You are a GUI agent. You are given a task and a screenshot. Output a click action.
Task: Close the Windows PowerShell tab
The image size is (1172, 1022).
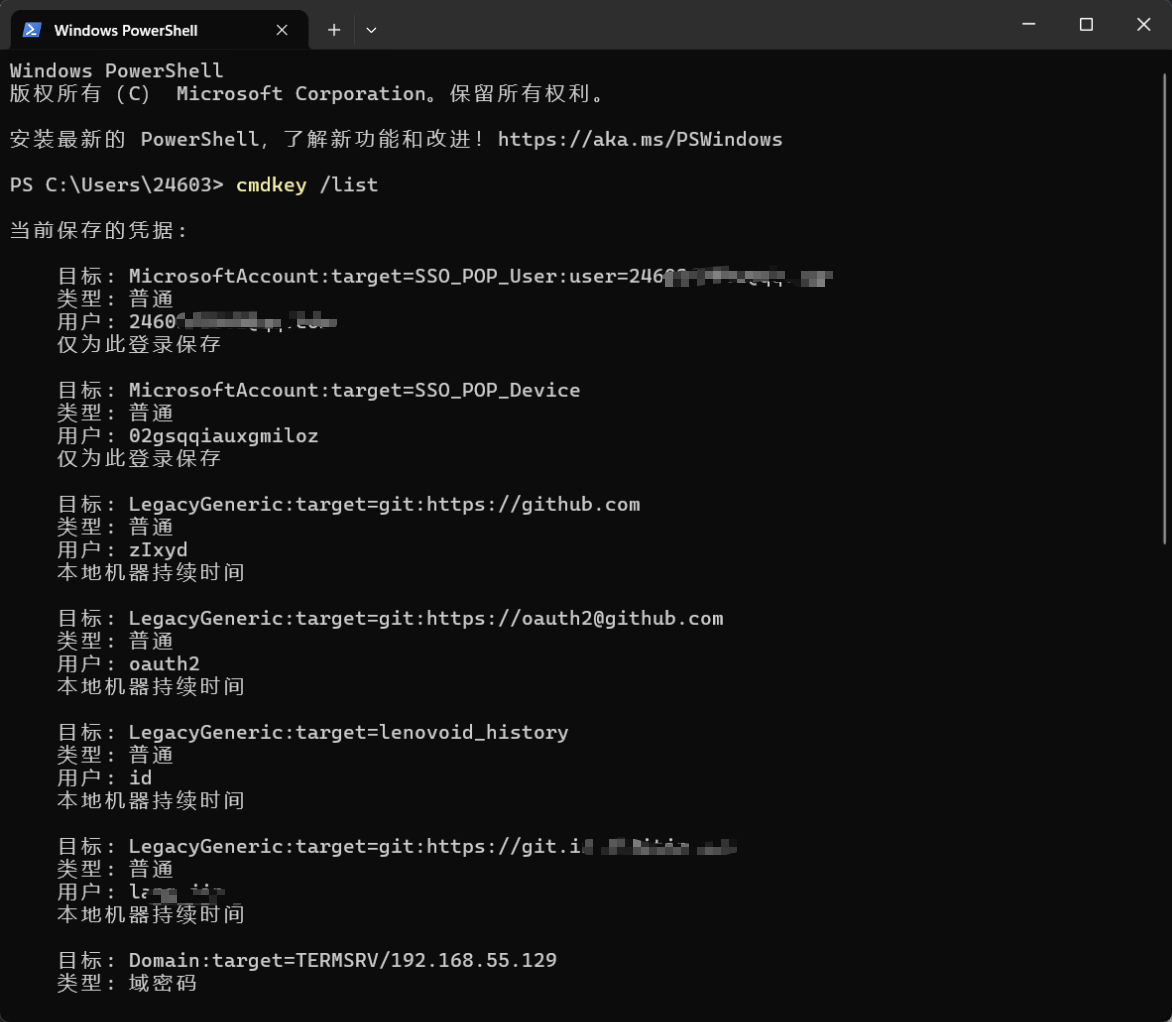(282, 30)
